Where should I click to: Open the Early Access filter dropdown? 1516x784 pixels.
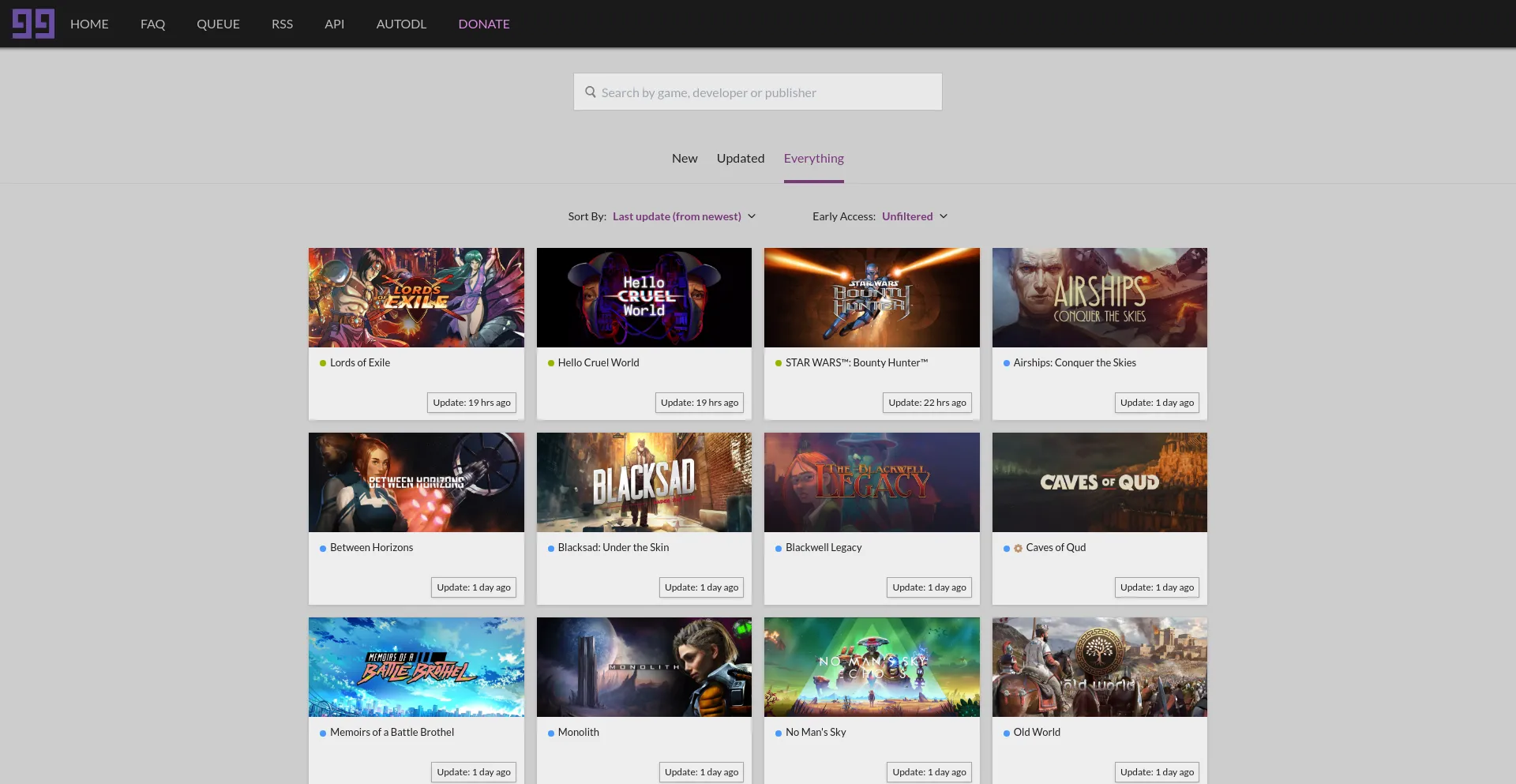pos(914,216)
